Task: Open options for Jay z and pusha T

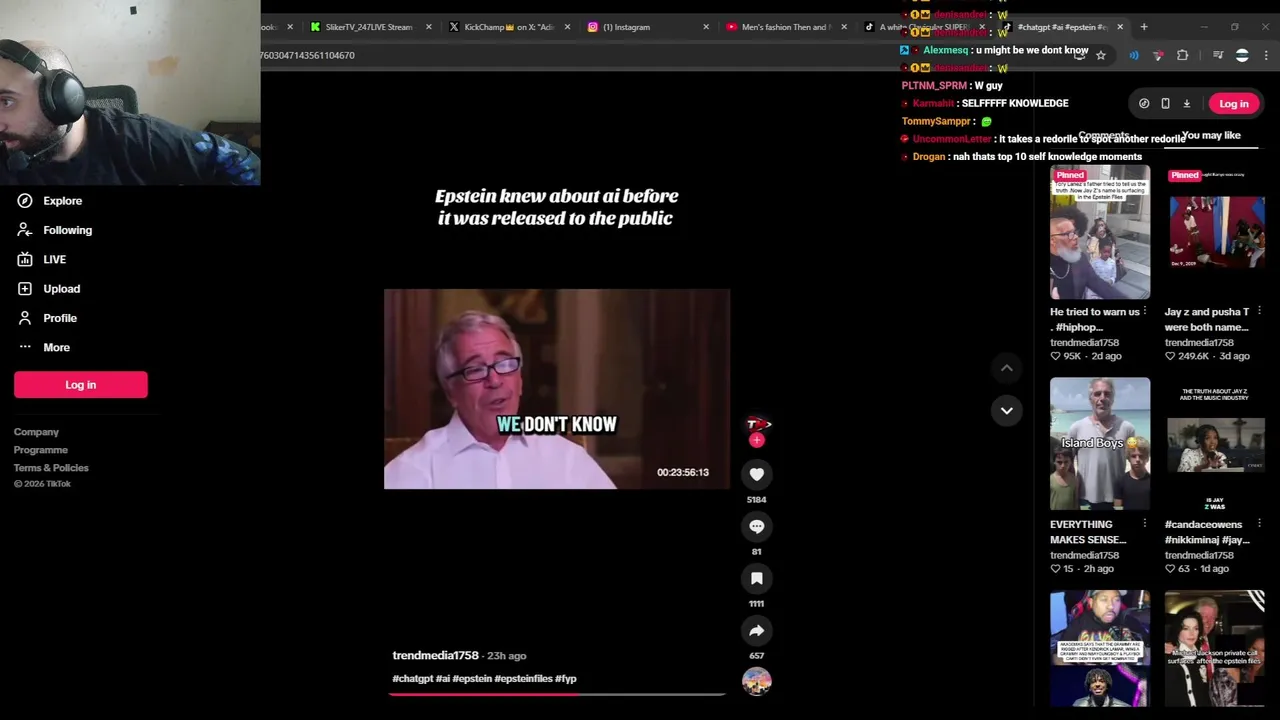Action: pyautogui.click(x=1259, y=312)
